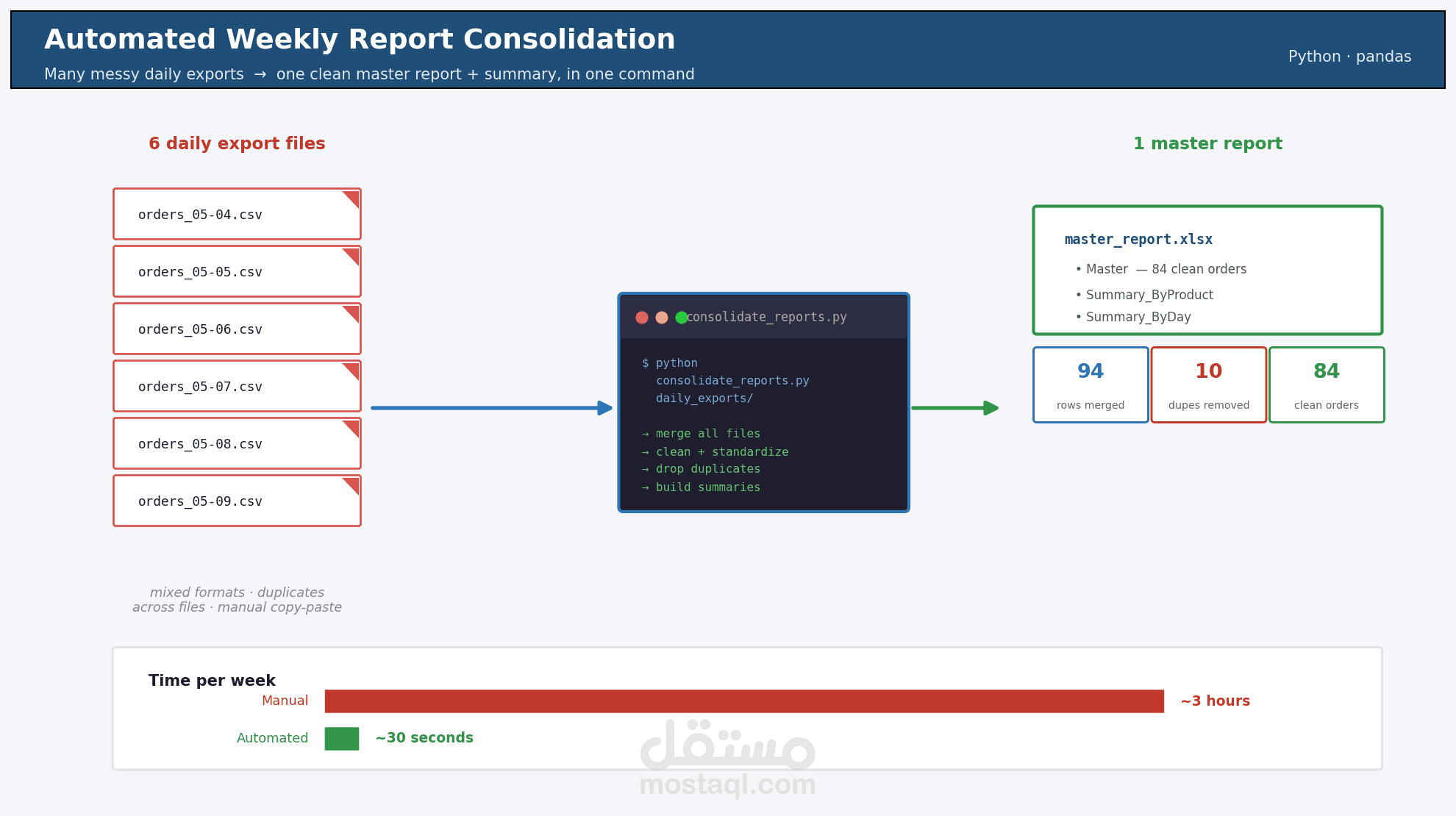Select the orders_05-08.csv file card
This screenshot has height=816, width=1456.
point(237,443)
